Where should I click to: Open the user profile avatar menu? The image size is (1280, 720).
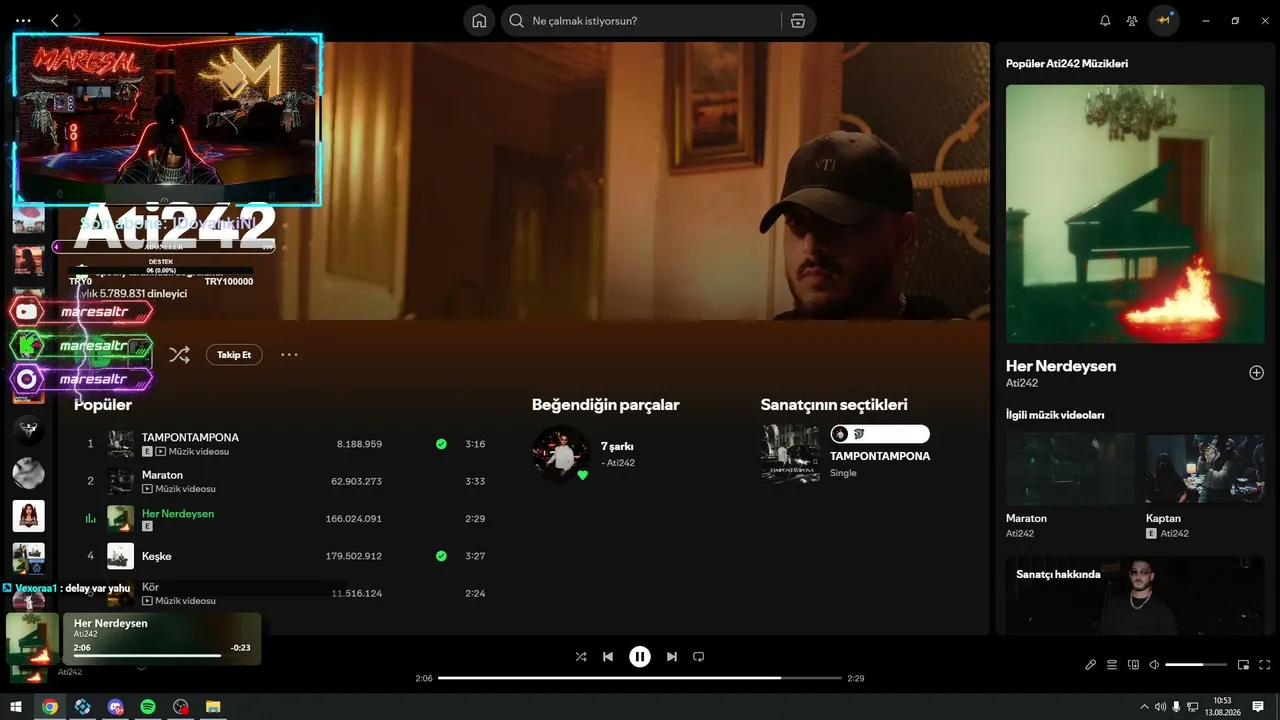pyautogui.click(x=1163, y=21)
